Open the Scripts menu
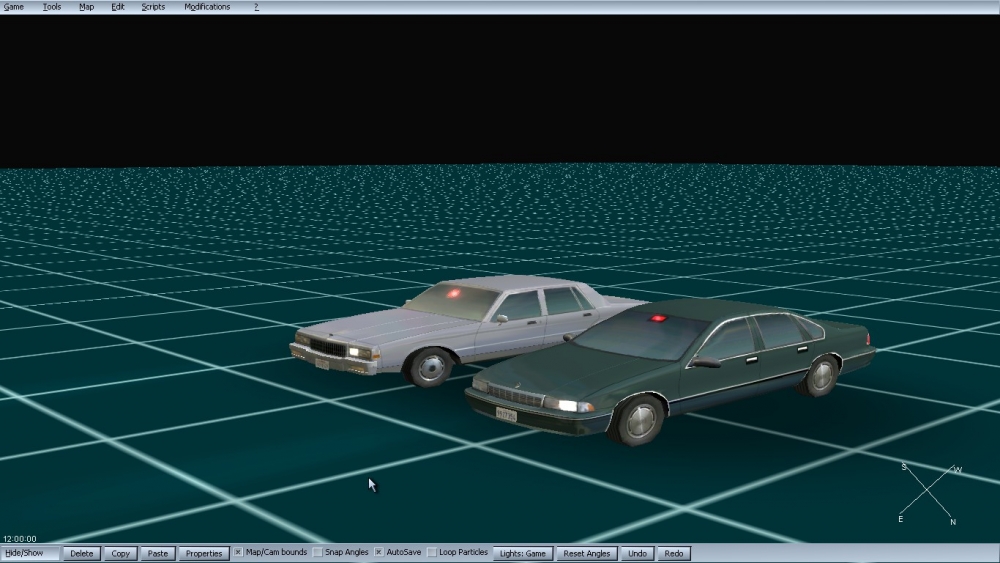 click(153, 7)
